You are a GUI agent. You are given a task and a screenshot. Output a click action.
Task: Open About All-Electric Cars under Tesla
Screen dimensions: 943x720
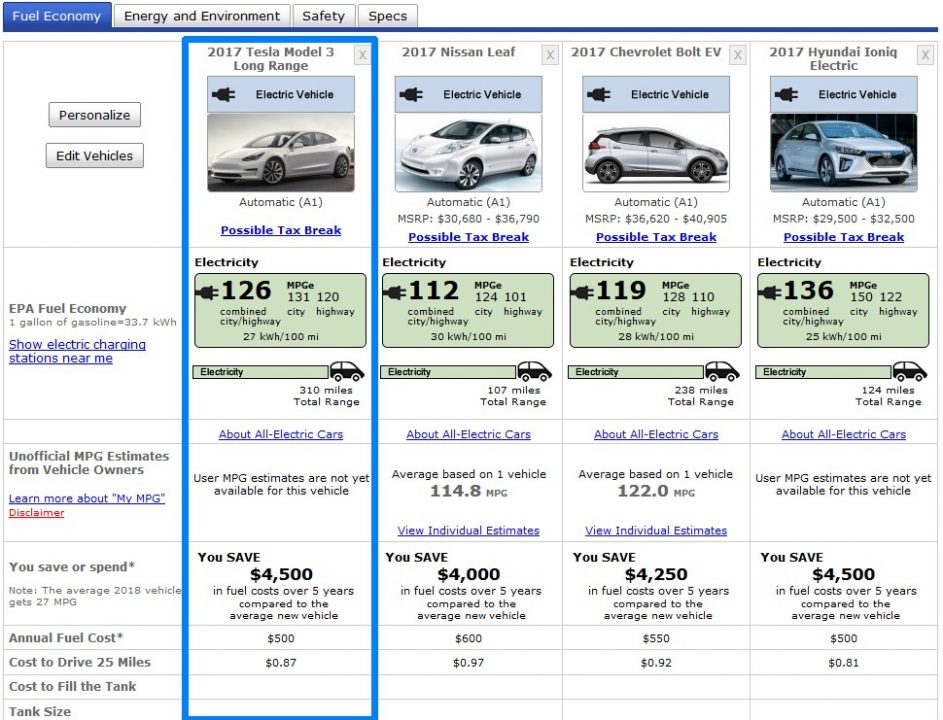(x=281, y=434)
